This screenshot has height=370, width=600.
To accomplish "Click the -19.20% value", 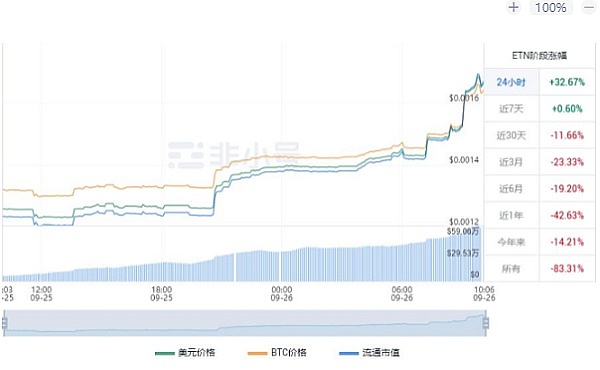I will tap(567, 189).
